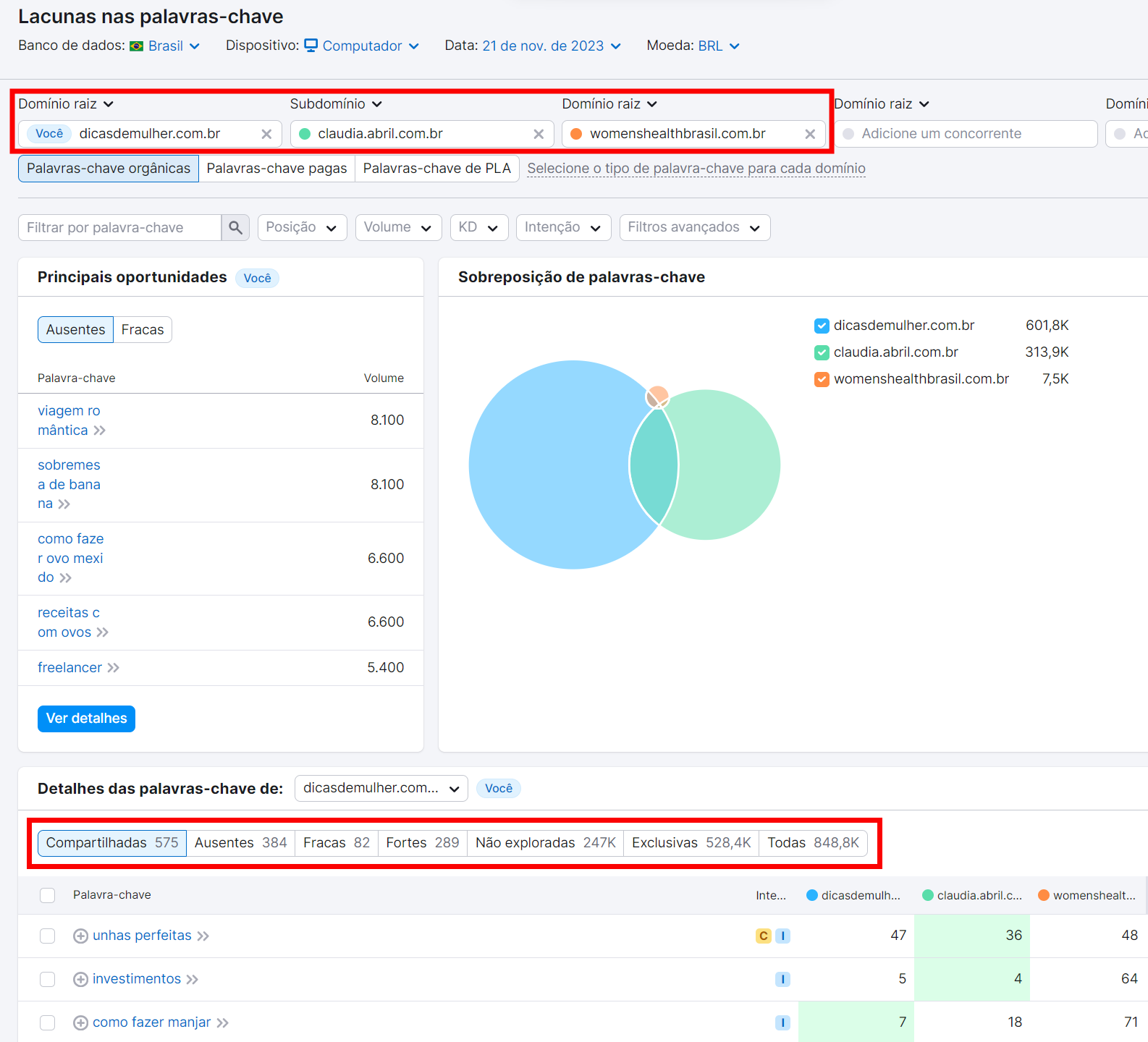Click double-chevron icon next to 'como fazer manjar'
This screenshot has height=1042, width=1148.
[x=223, y=1023]
